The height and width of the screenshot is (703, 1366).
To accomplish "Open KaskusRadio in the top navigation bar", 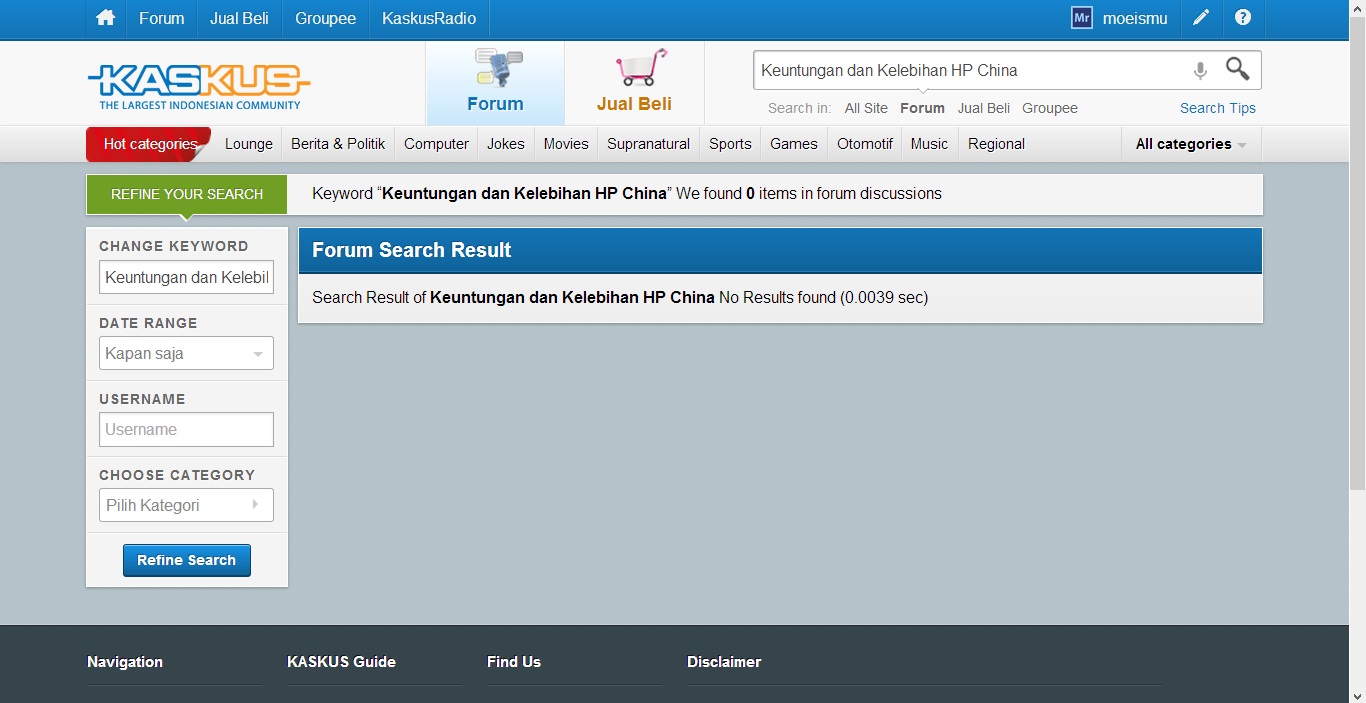I will (x=429, y=18).
